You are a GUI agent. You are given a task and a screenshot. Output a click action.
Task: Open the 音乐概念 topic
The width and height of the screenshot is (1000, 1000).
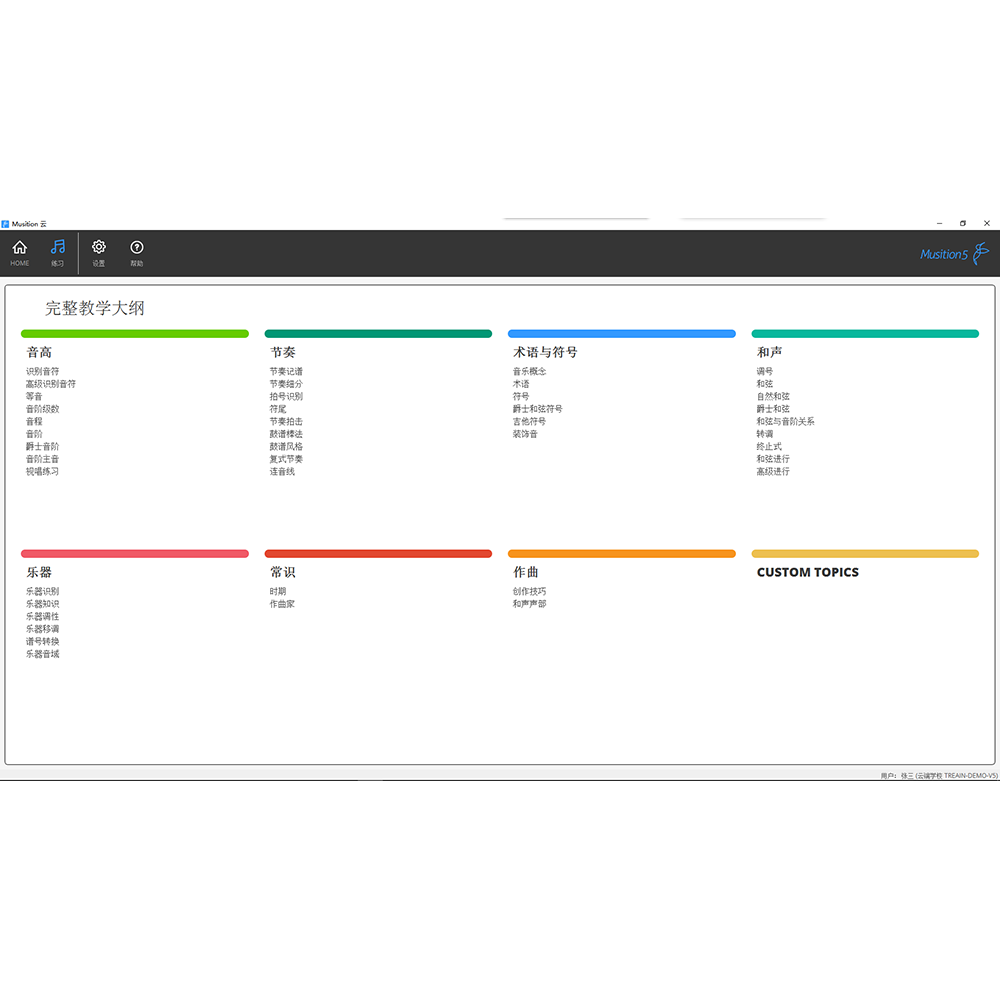(x=530, y=372)
